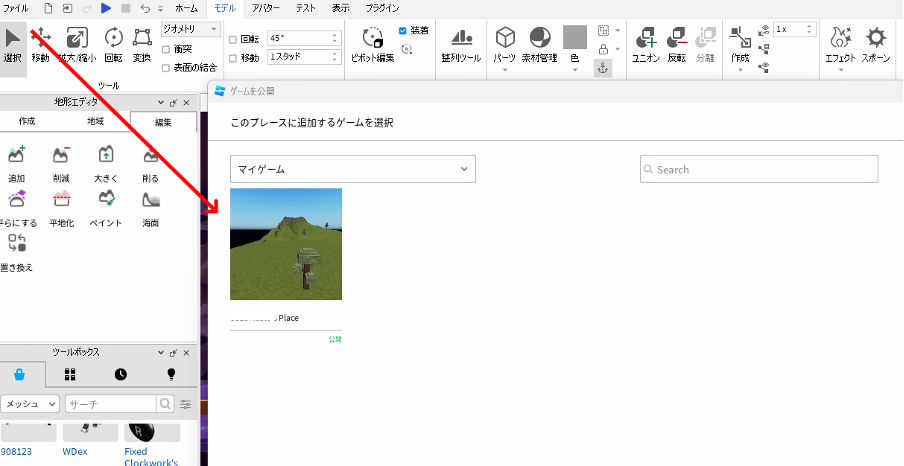The width and height of the screenshot is (904, 466).
Task: Toggle the Anchor icon in the ribbon
Action: pos(603,67)
